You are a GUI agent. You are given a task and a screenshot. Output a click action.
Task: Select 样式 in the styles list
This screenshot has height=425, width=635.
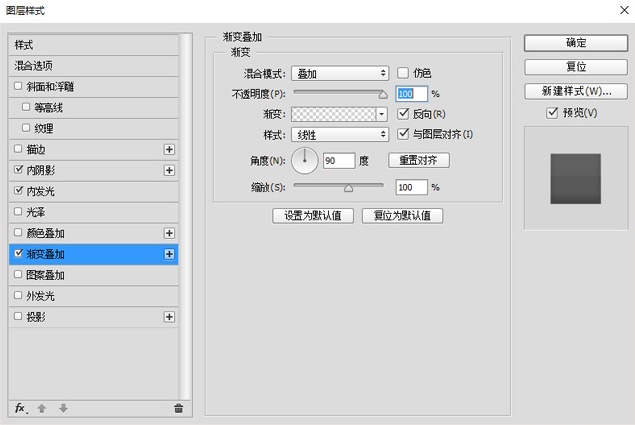pos(94,45)
